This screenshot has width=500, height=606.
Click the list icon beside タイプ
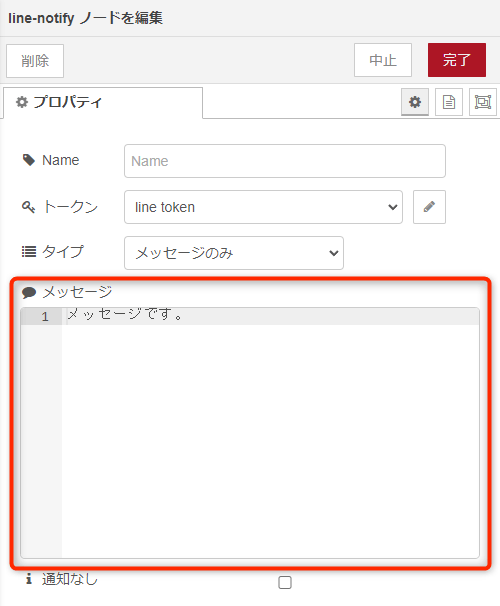(29, 252)
